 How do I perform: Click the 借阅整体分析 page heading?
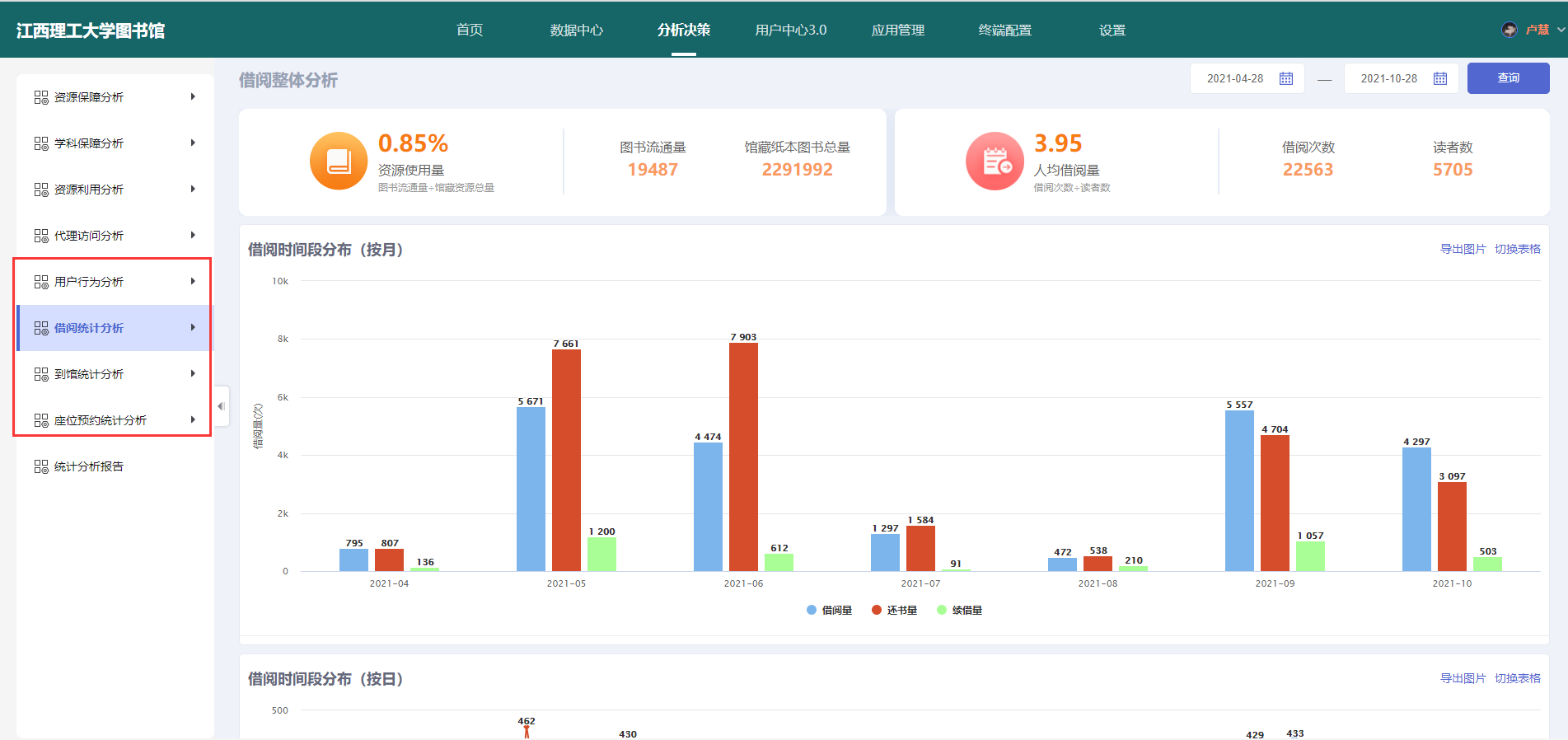[288, 80]
